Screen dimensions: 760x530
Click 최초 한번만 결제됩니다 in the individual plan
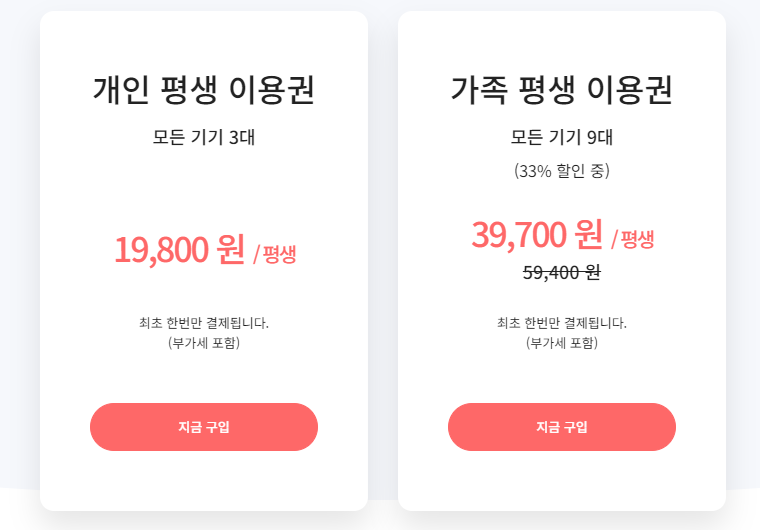click(204, 323)
